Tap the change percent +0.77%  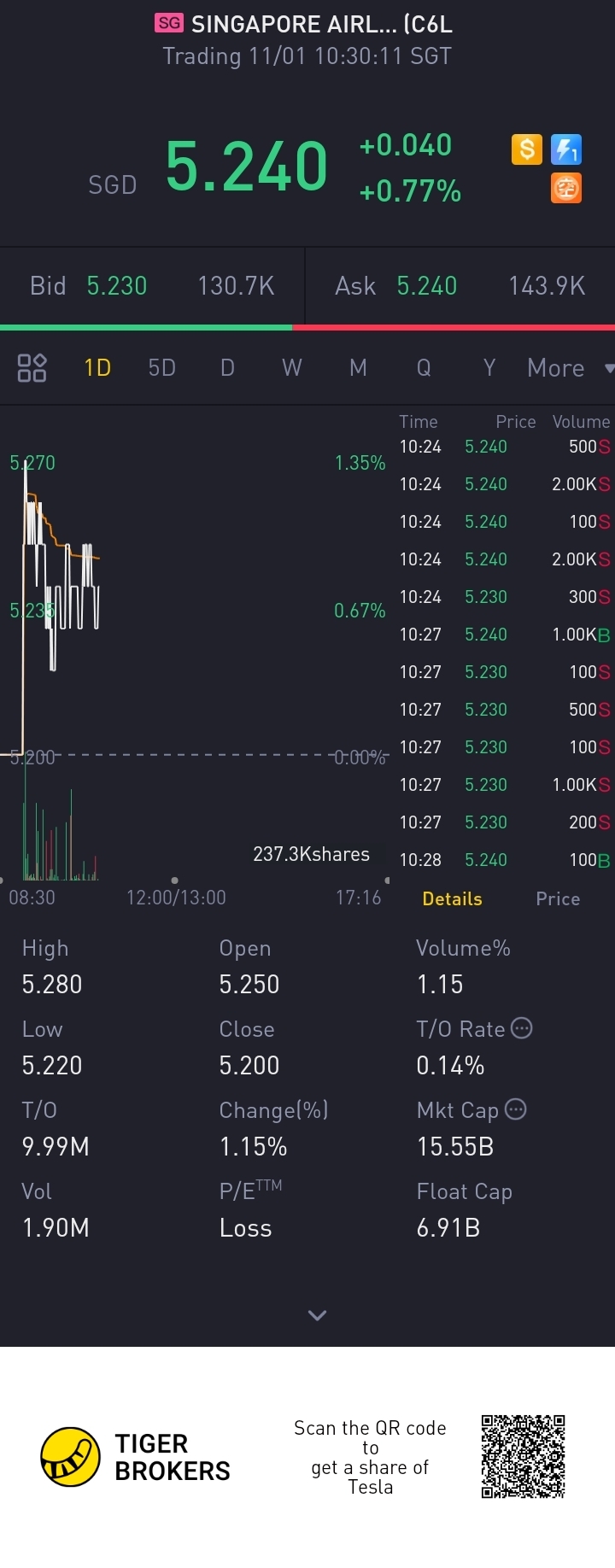click(410, 191)
